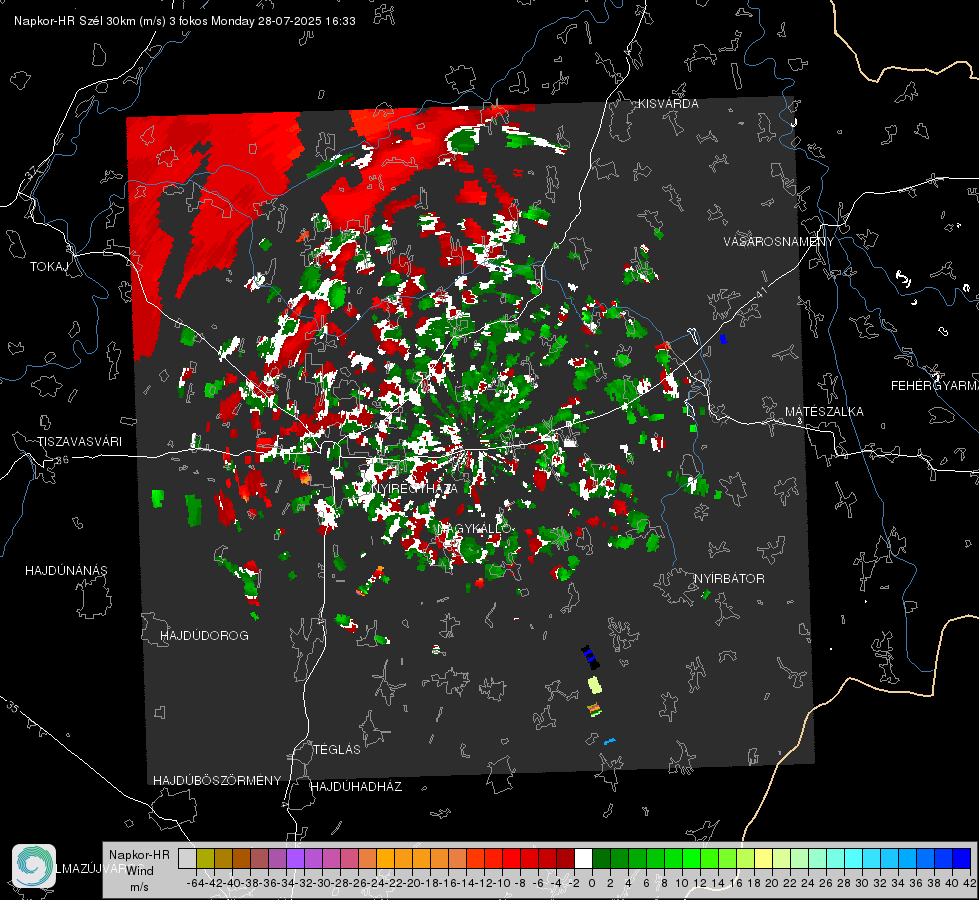The height and width of the screenshot is (900, 979).
Task: Pick the olive swatch next to the grey one
Action: pos(205,858)
